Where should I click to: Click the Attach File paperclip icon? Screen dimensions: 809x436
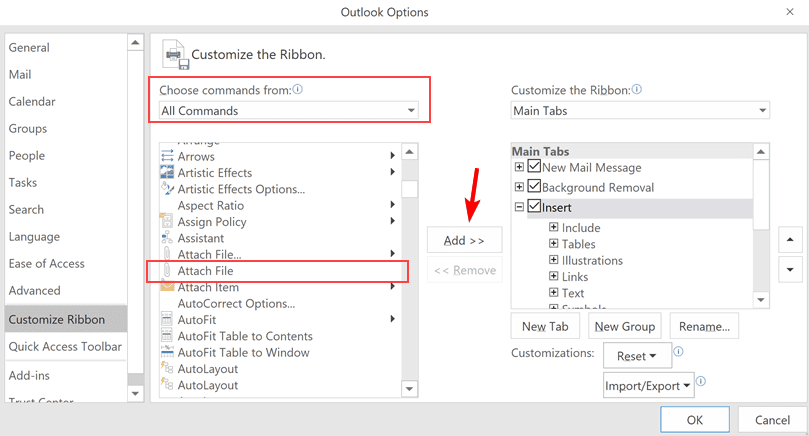click(x=167, y=270)
